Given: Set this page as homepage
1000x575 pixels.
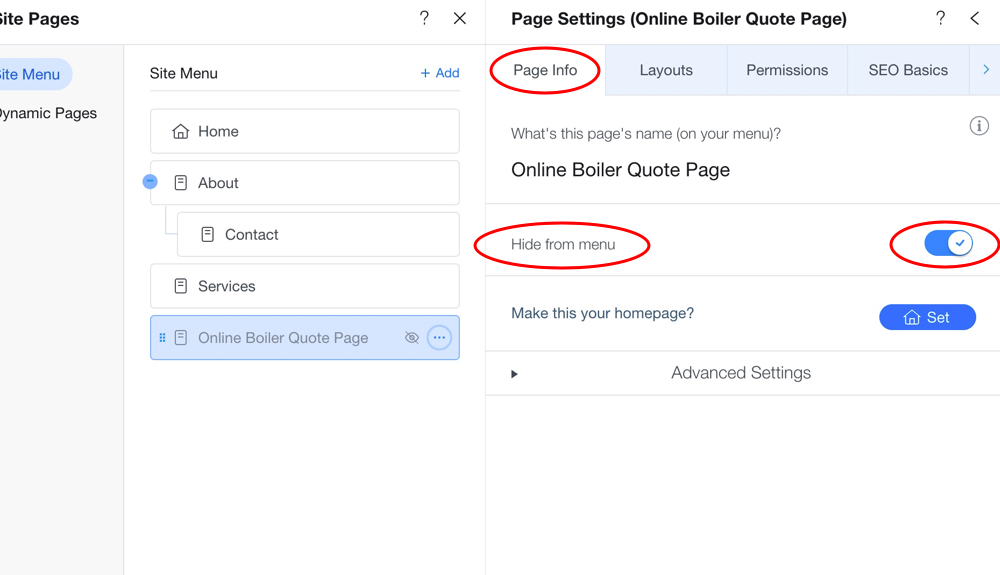Looking at the screenshot, I should pyautogui.click(x=927, y=317).
